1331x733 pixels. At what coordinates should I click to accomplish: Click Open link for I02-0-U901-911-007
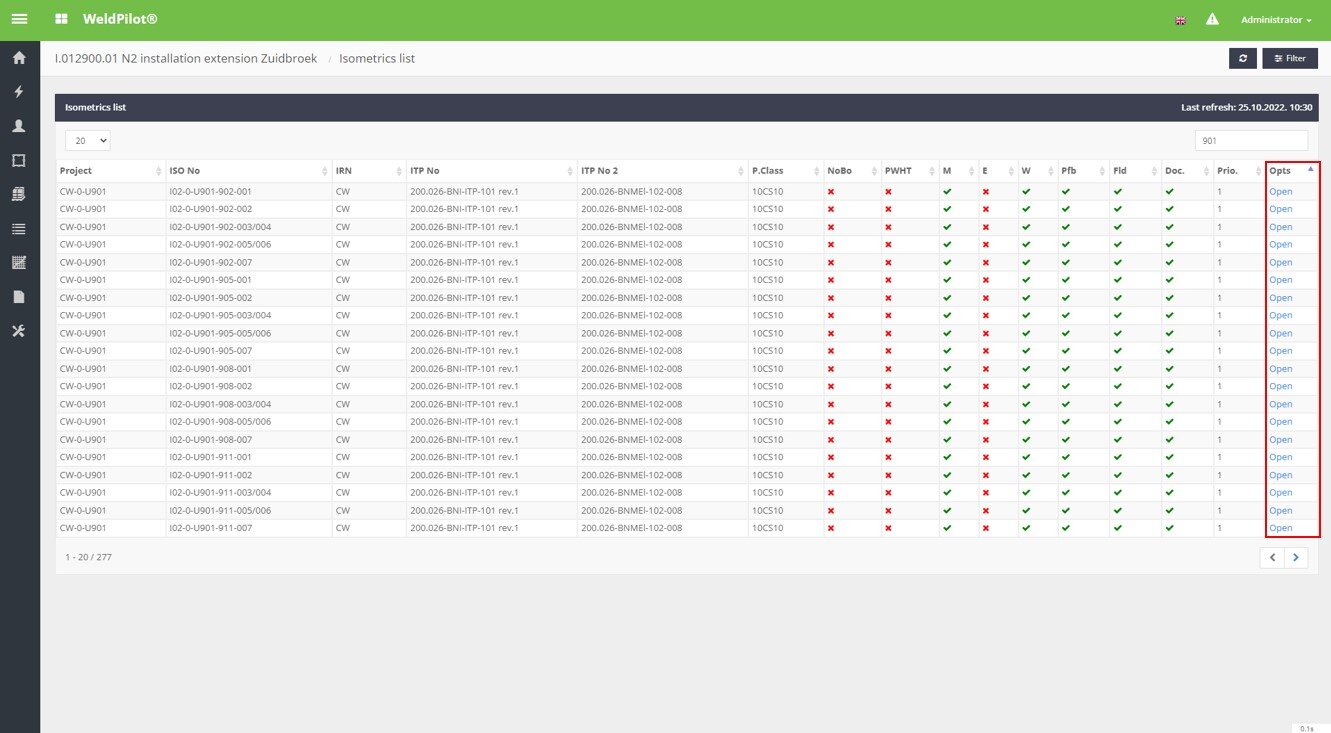pos(1280,528)
